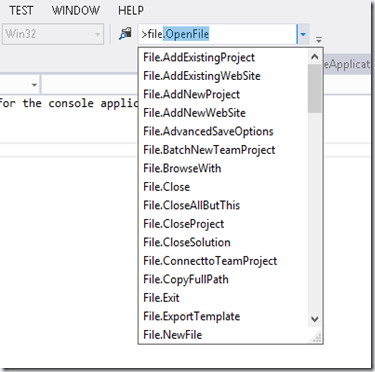Screen dimensions: 375x372
Task: Open the editor navigation dropdown arrow
Action: [x=34, y=85]
